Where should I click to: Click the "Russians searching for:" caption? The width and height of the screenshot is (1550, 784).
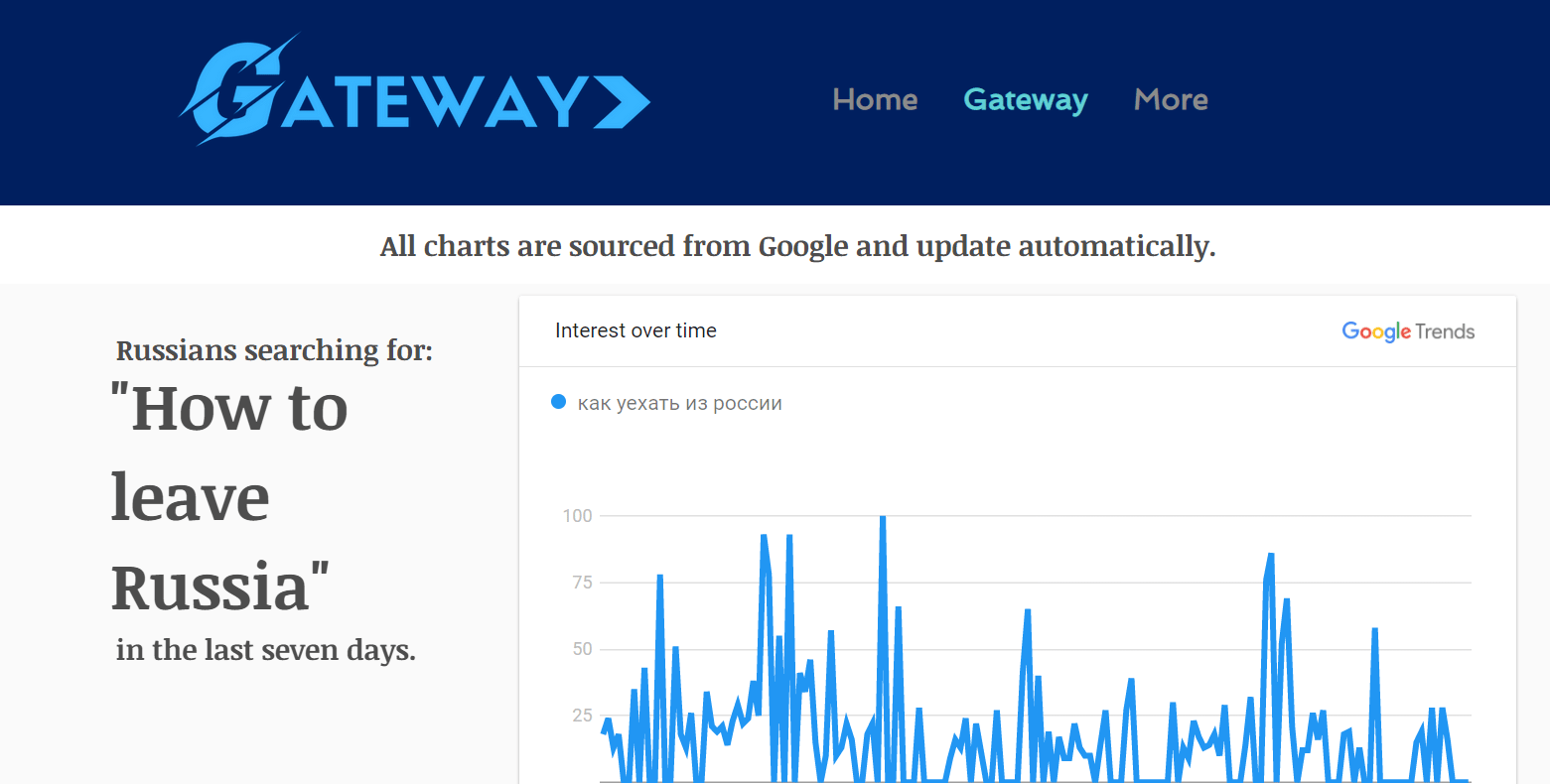click(274, 350)
